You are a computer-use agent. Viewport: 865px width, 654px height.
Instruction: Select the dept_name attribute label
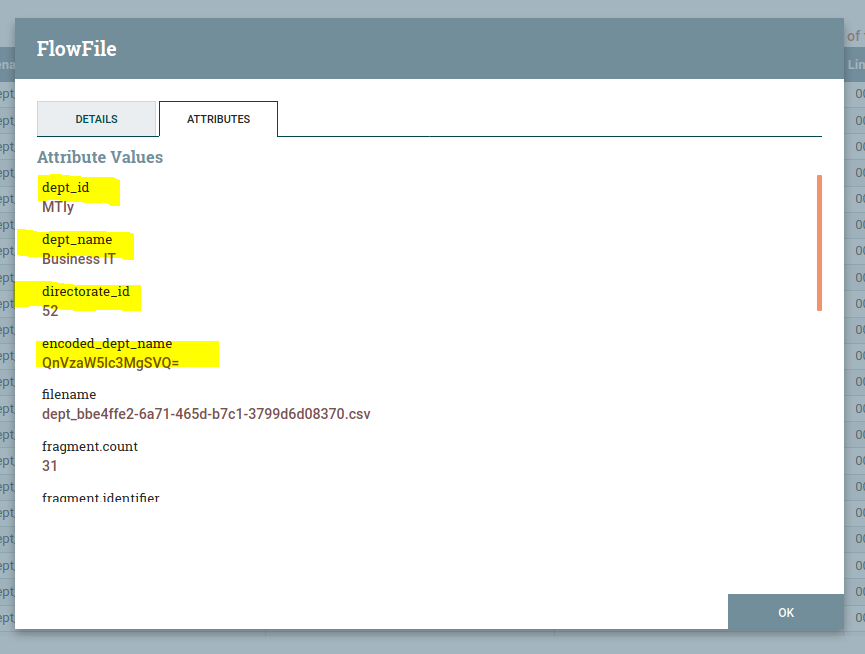pyautogui.click(x=77, y=240)
